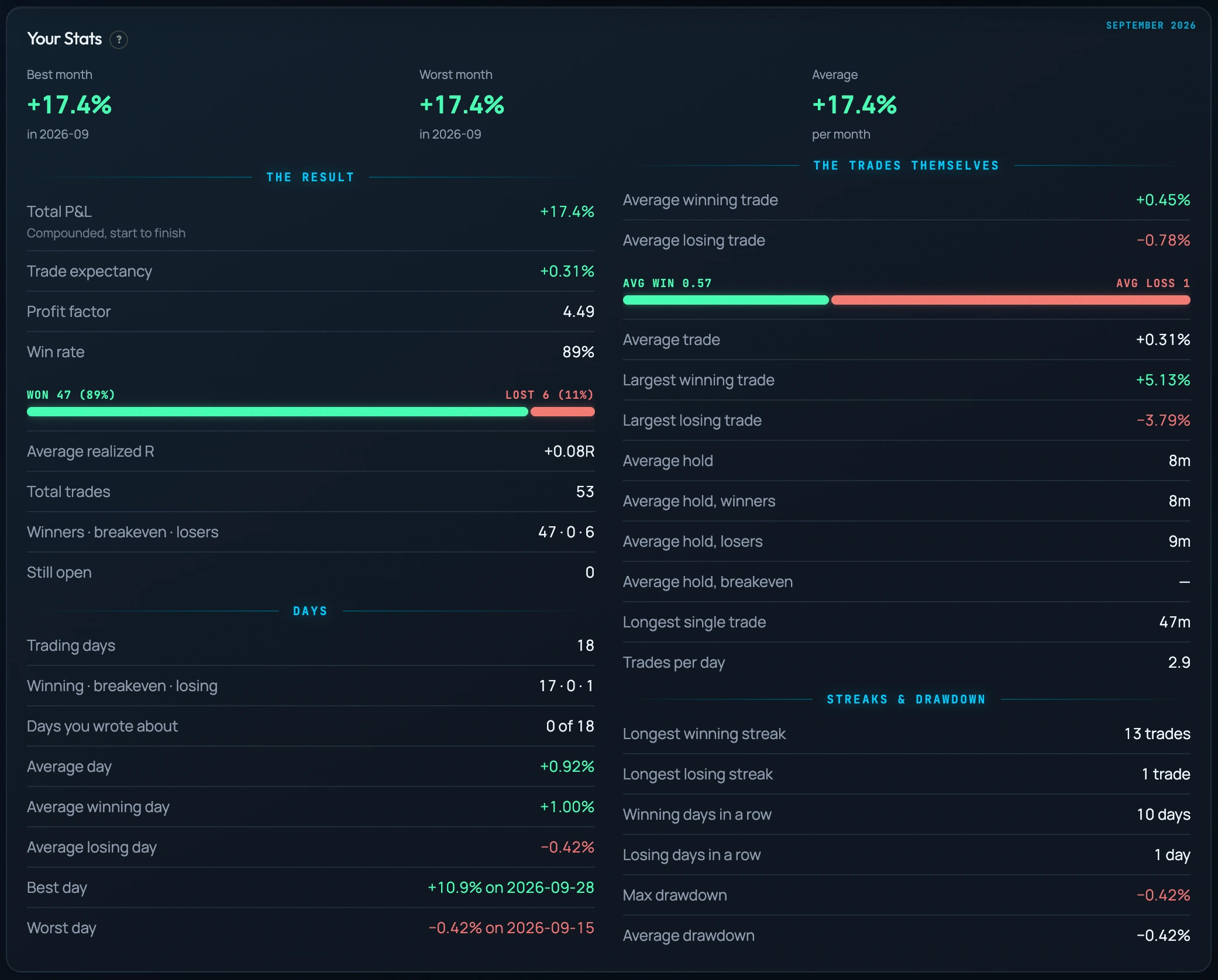Click the Longest losing streak value 1 trade
1218x980 pixels.
click(x=1166, y=774)
